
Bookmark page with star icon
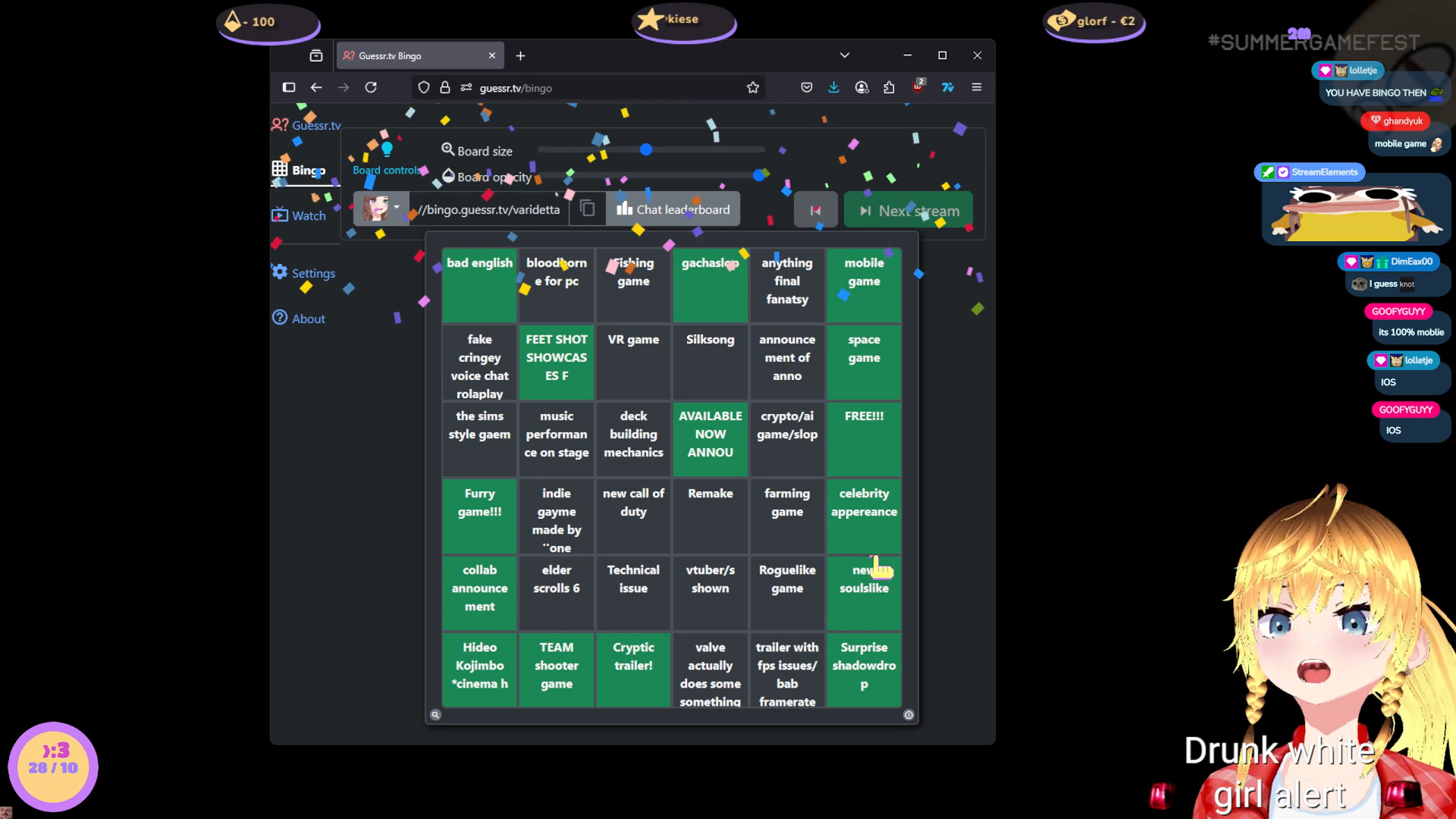[x=752, y=87]
